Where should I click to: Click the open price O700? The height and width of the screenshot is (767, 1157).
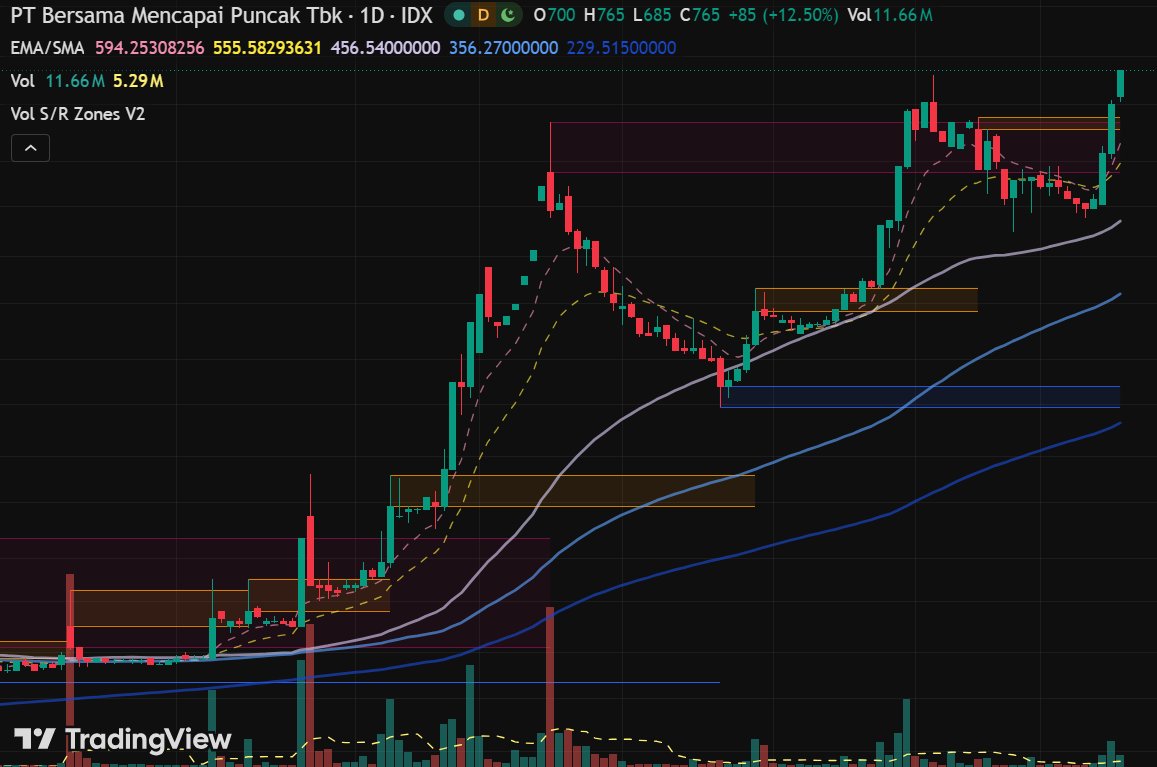pos(554,15)
